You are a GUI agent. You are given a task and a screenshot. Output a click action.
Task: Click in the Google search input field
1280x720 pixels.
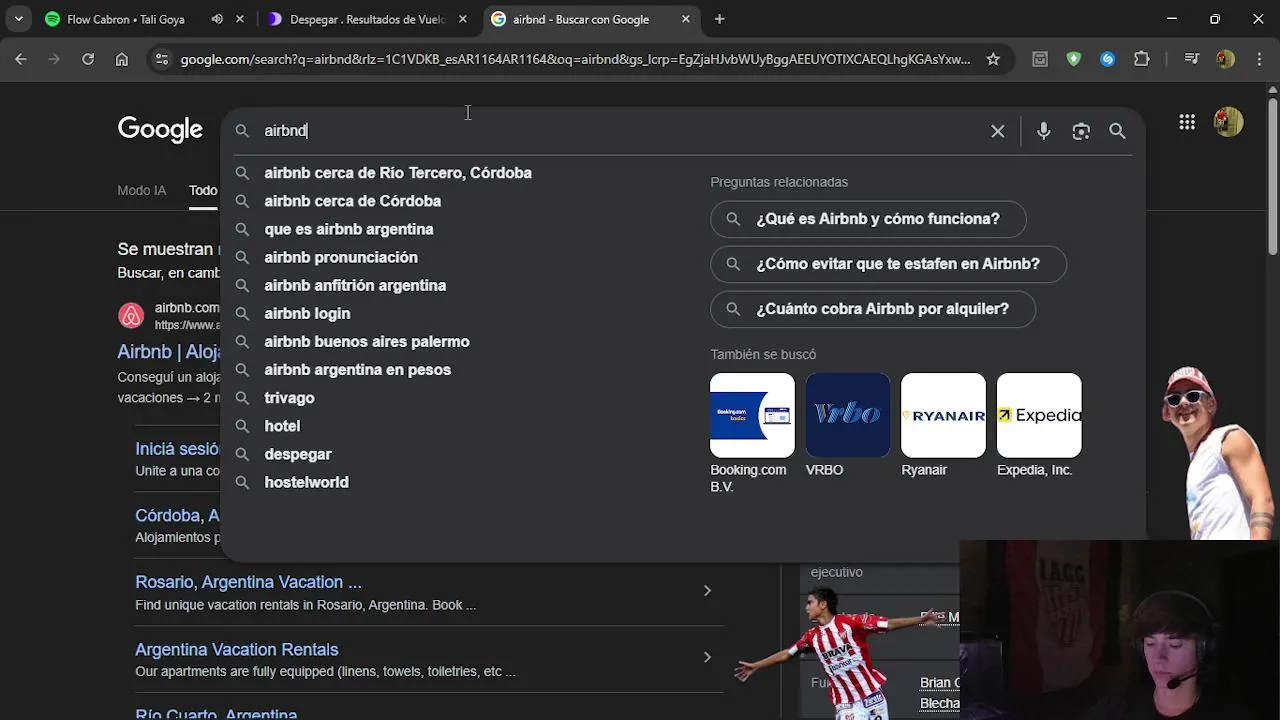620,131
